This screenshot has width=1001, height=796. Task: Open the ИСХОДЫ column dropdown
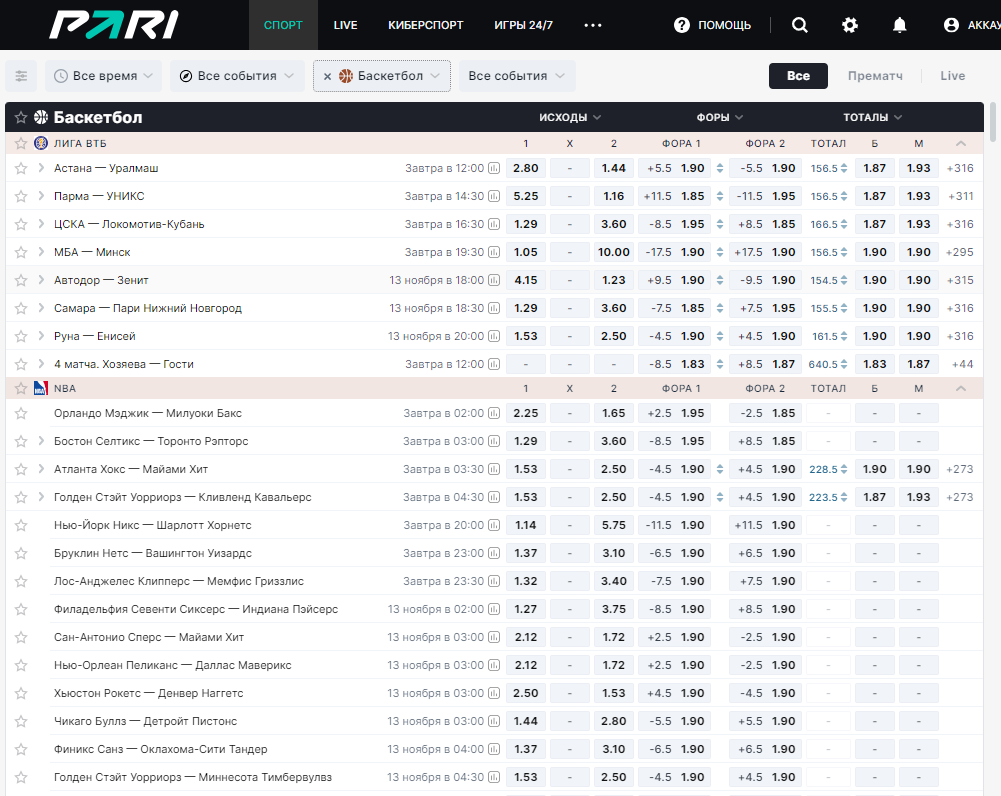tap(570, 117)
